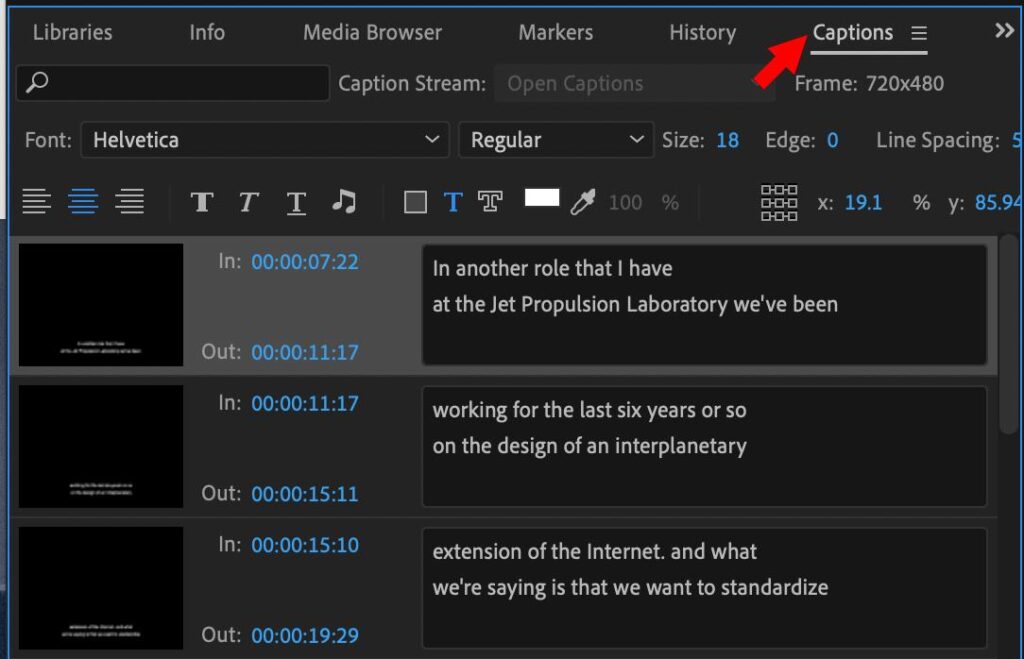Select the caption thumbnail starting 00:00:11:17

101,446
